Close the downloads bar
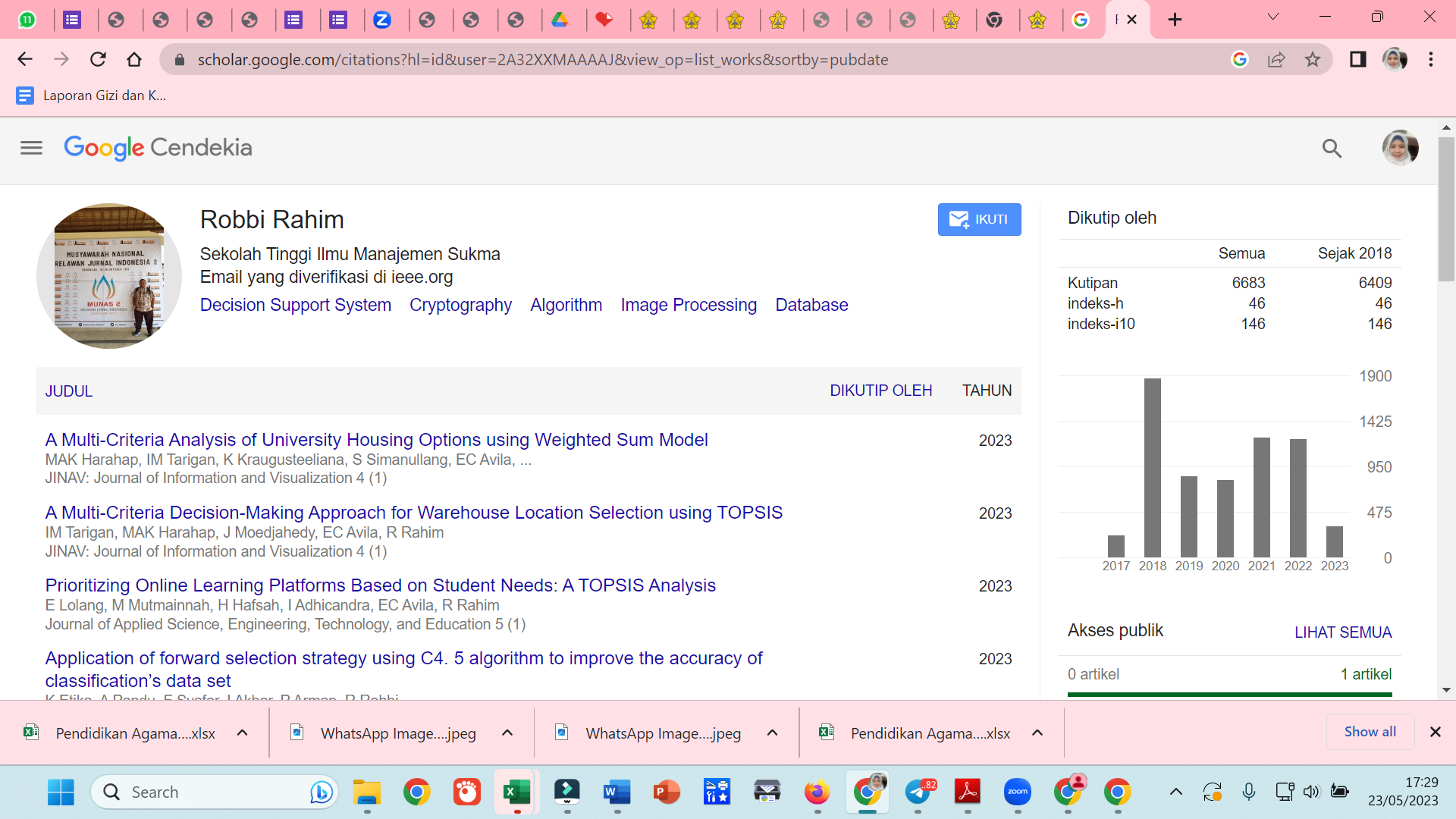Viewport: 1456px width, 819px height. tap(1435, 732)
